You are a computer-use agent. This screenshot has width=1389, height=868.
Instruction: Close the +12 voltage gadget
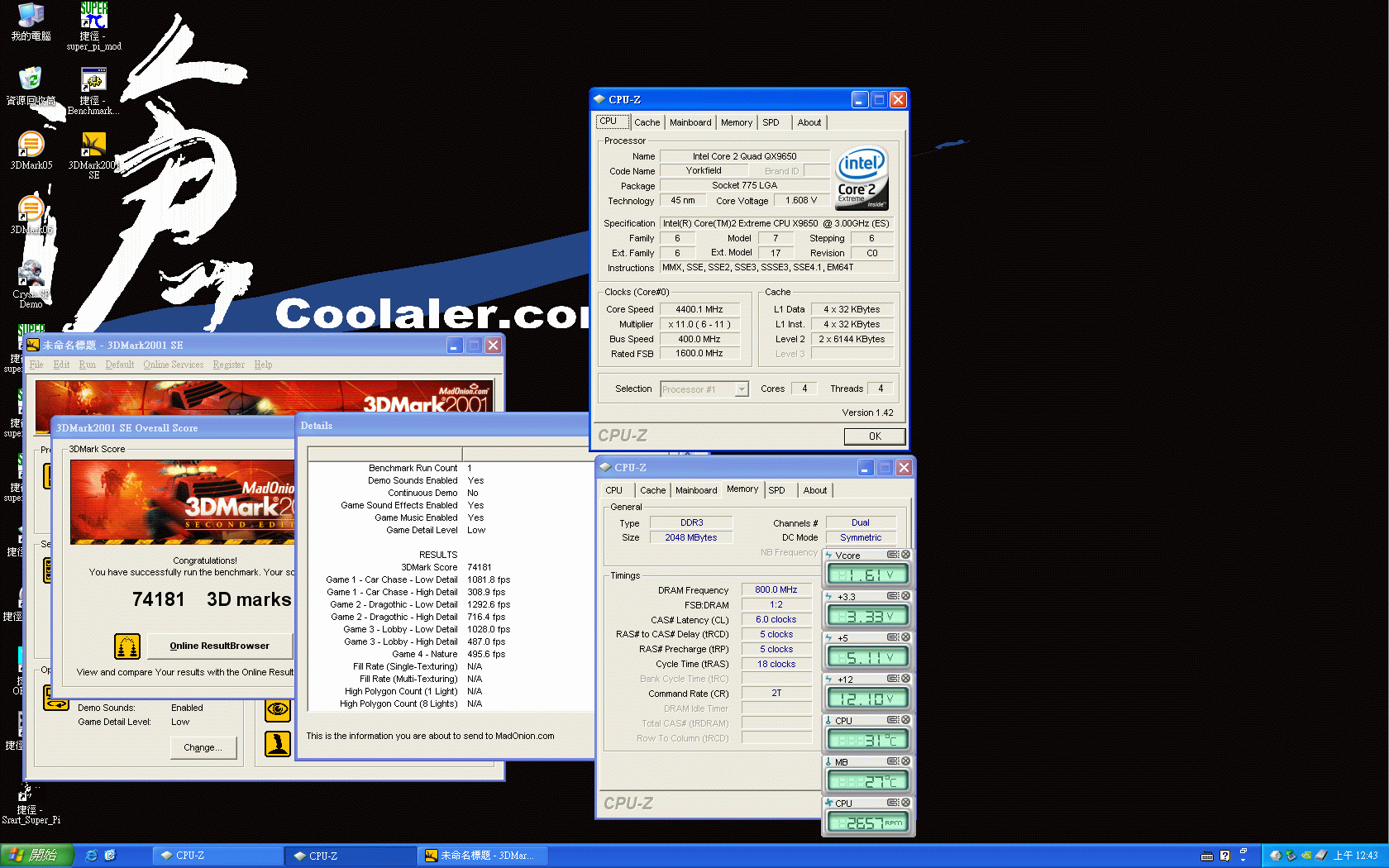pos(905,679)
